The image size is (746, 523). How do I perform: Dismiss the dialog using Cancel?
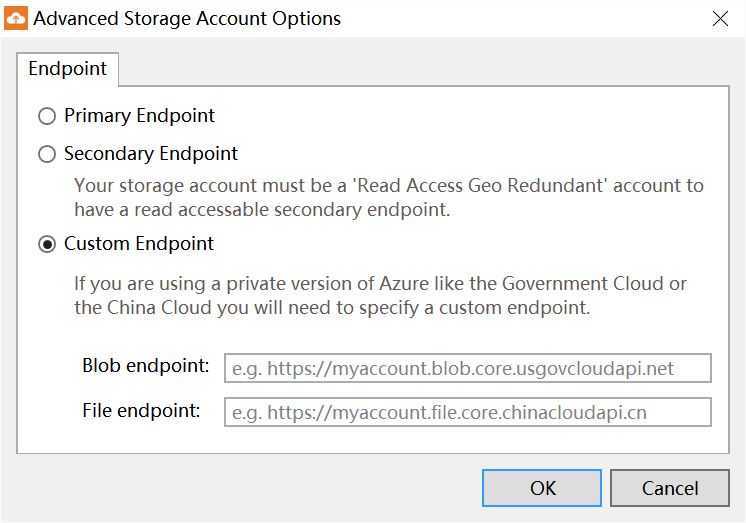670,488
